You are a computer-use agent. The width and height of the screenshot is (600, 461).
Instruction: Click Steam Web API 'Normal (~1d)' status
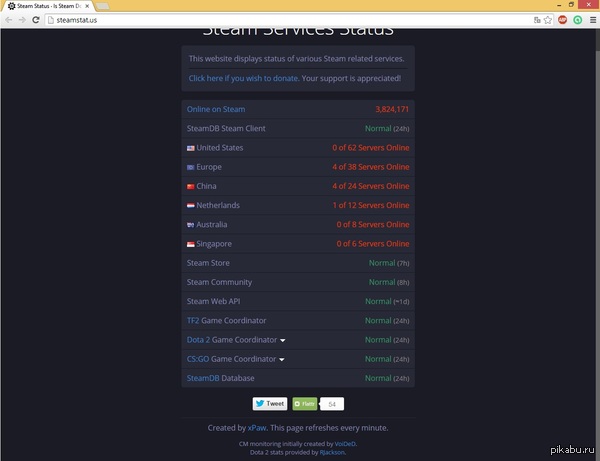(387, 301)
